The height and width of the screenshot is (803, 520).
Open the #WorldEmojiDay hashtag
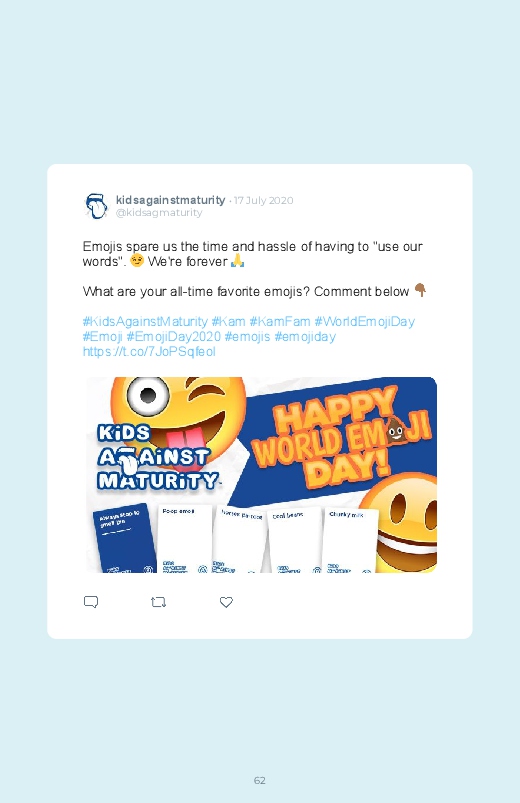point(364,322)
